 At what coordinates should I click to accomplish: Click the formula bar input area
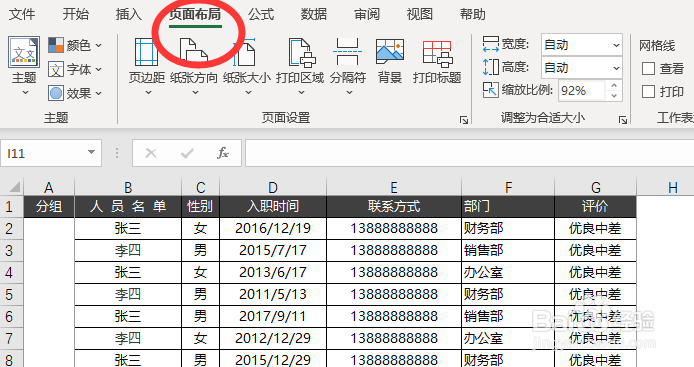[469, 153]
